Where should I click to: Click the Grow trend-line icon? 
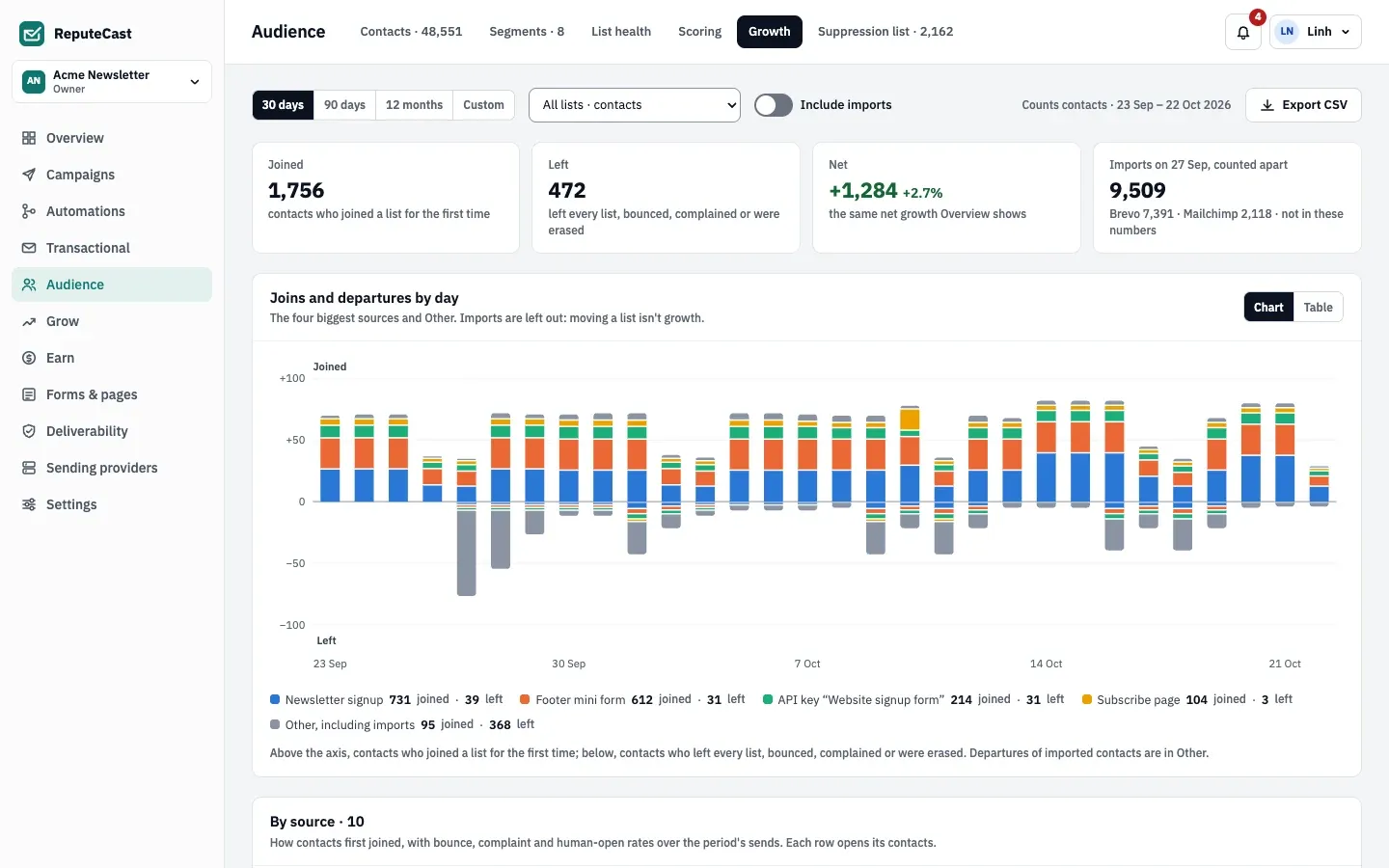pos(29,321)
